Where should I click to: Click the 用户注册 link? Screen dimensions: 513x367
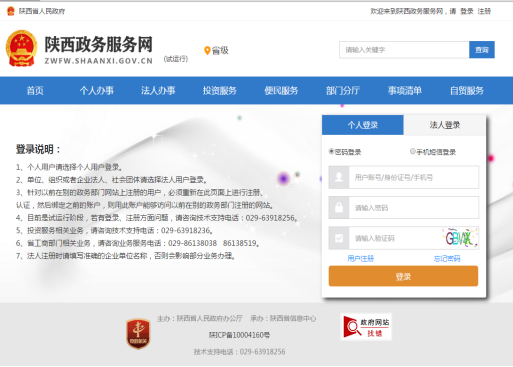[360, 259]
